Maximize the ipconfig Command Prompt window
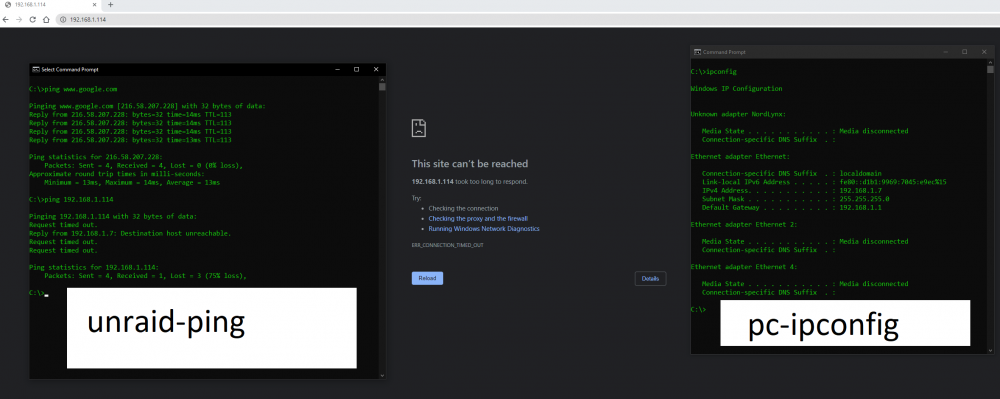This screenshot has width=1000, height=399. [965, 52]
